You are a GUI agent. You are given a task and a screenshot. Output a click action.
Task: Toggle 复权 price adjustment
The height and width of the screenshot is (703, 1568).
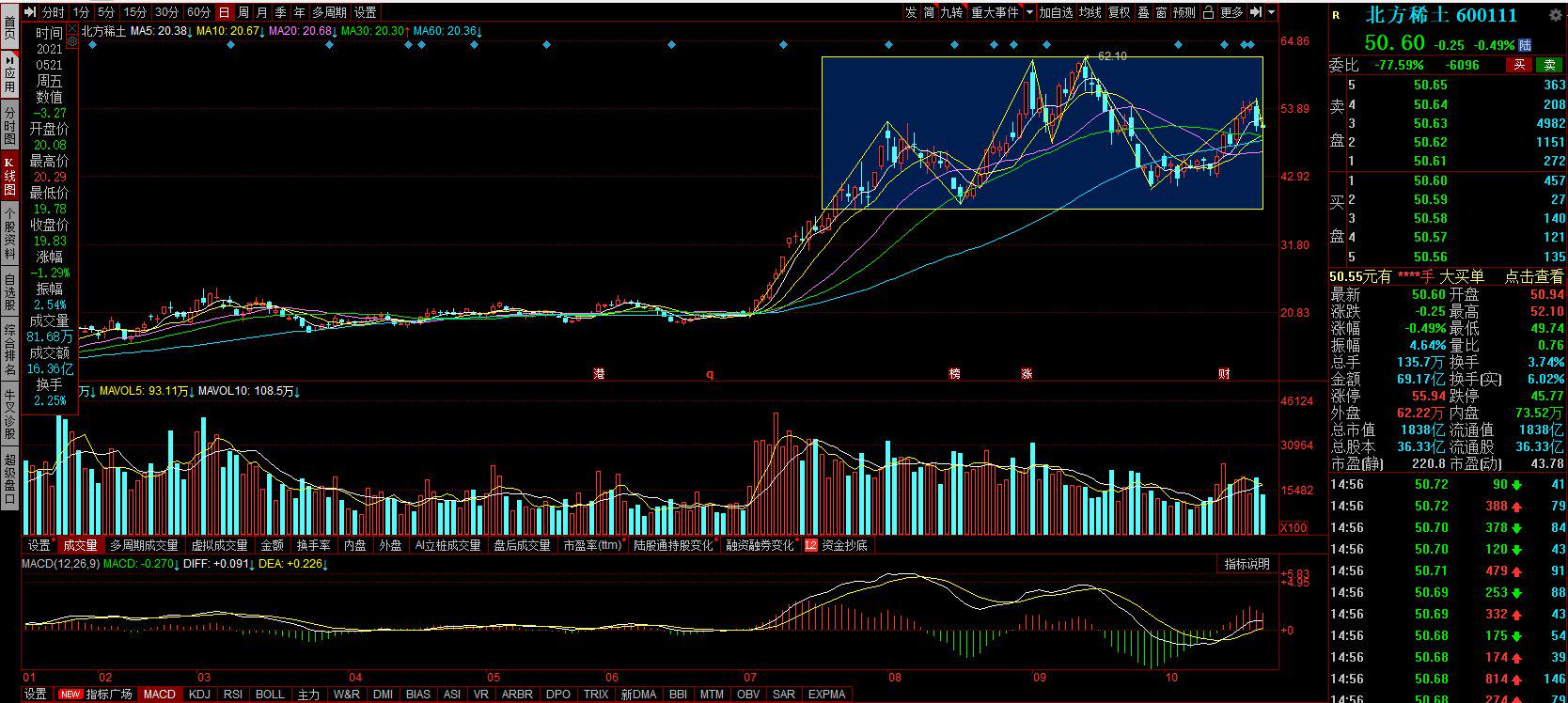(x=1119, y=12)
